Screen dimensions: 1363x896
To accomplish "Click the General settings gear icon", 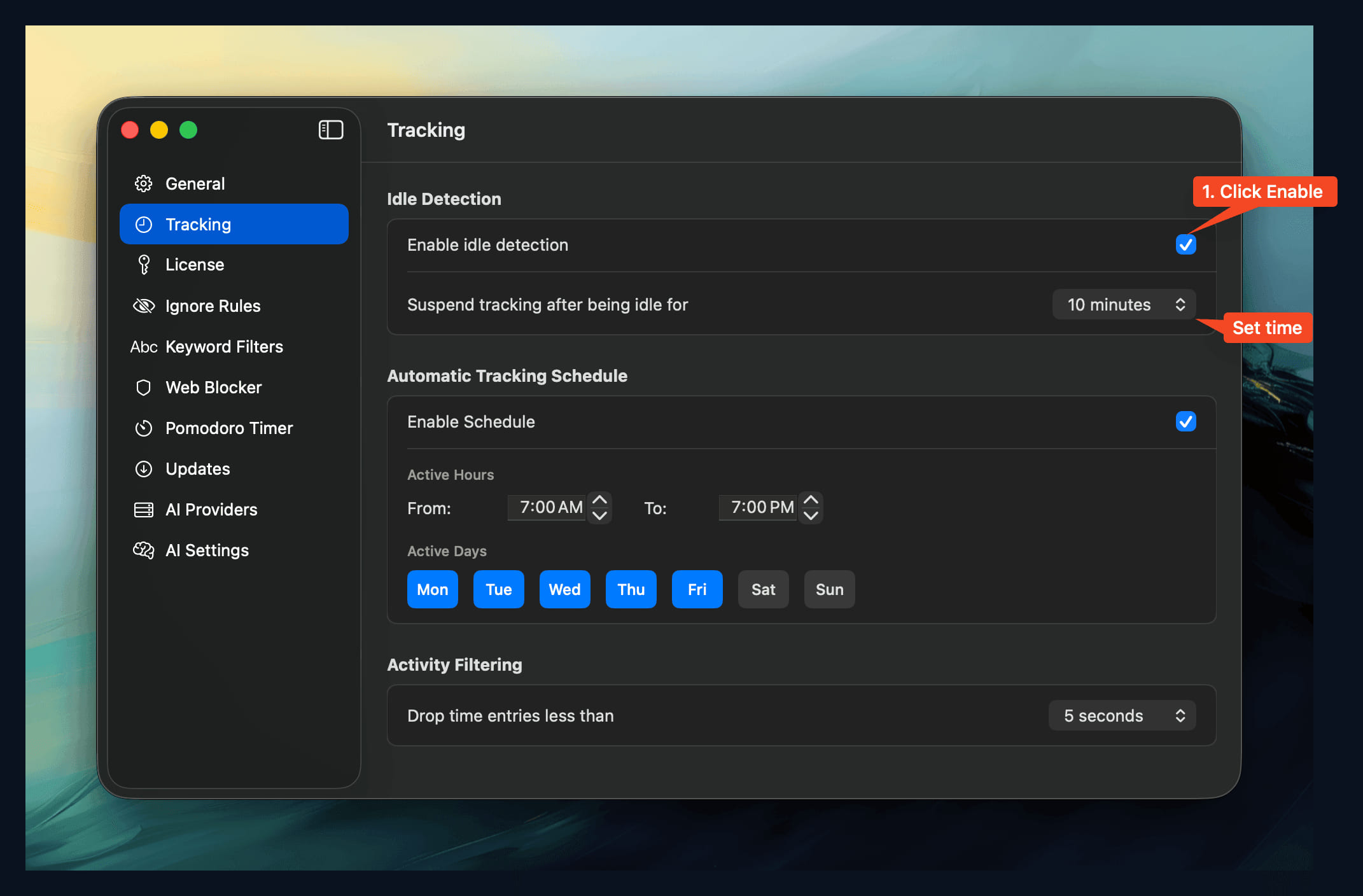I will coord(144,183).
